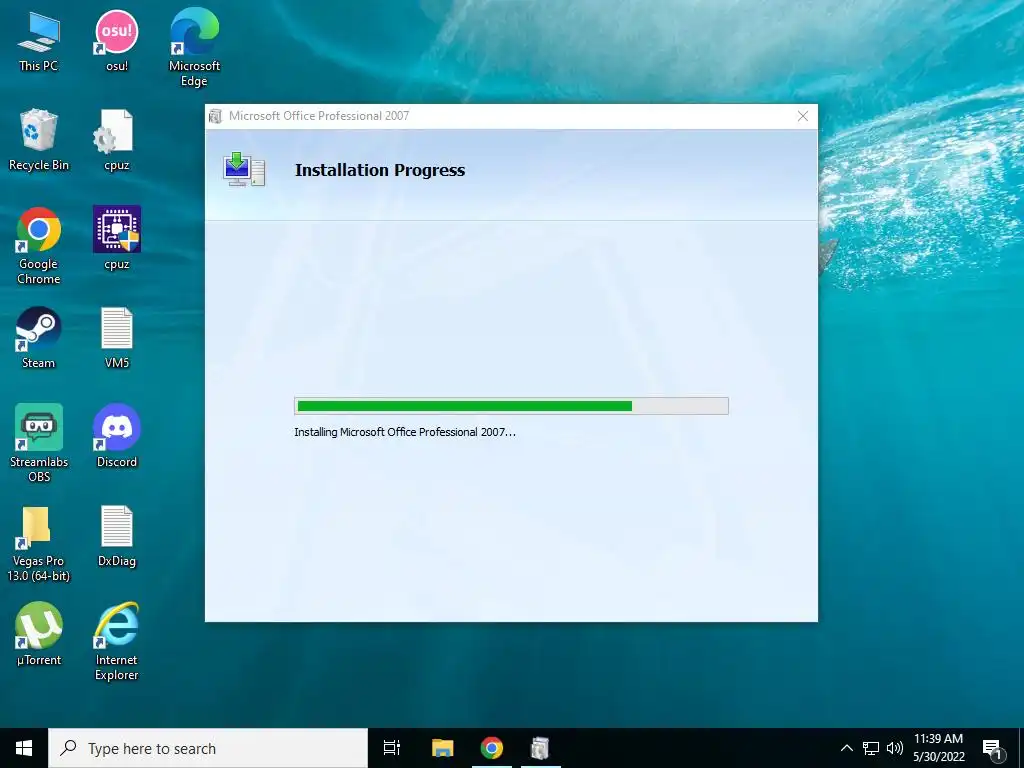Open the notification Action Center
The width and height of the screenshot is (1024, 768).
[x=993, y=748]
